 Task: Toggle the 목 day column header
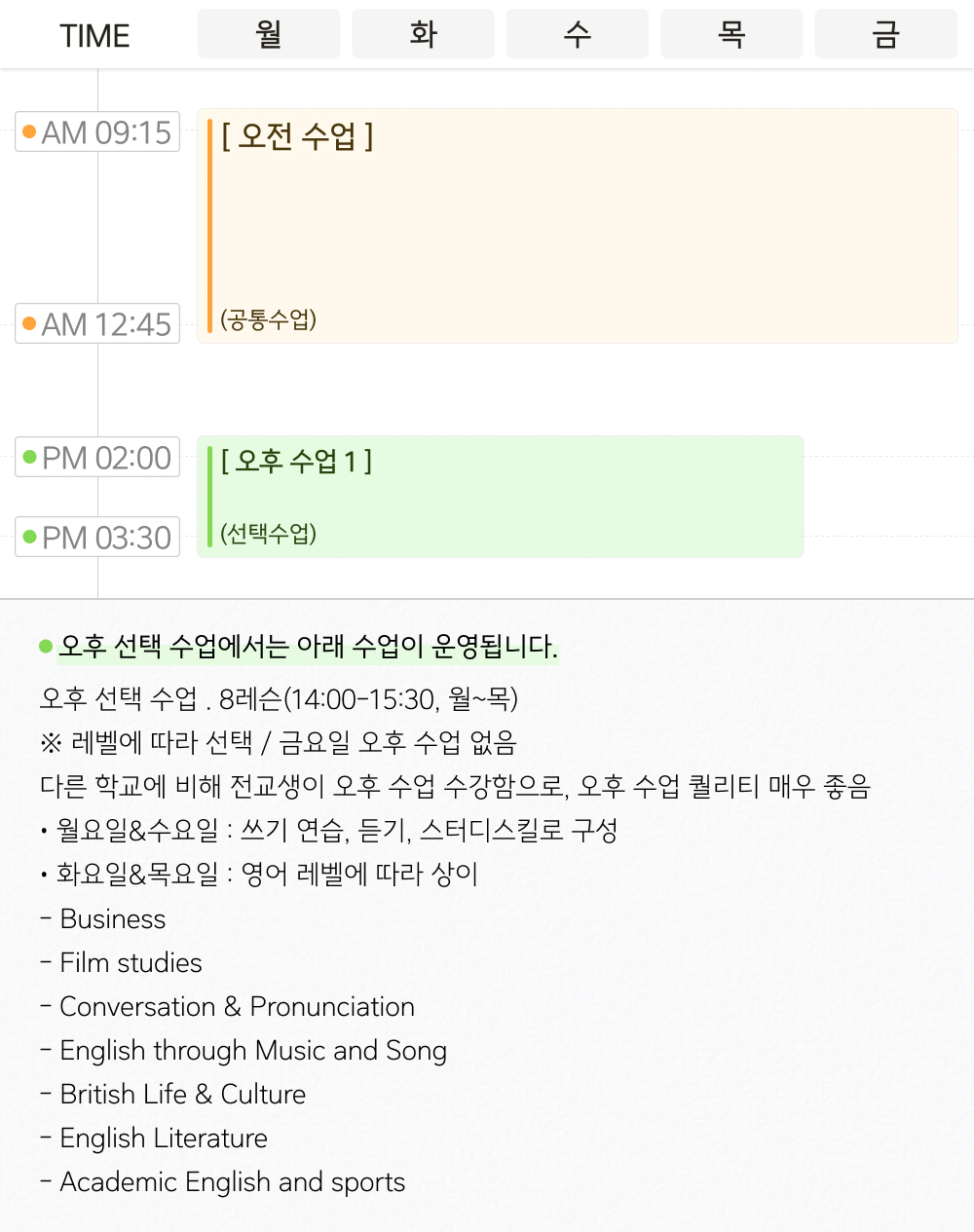[x=731, y=32]
